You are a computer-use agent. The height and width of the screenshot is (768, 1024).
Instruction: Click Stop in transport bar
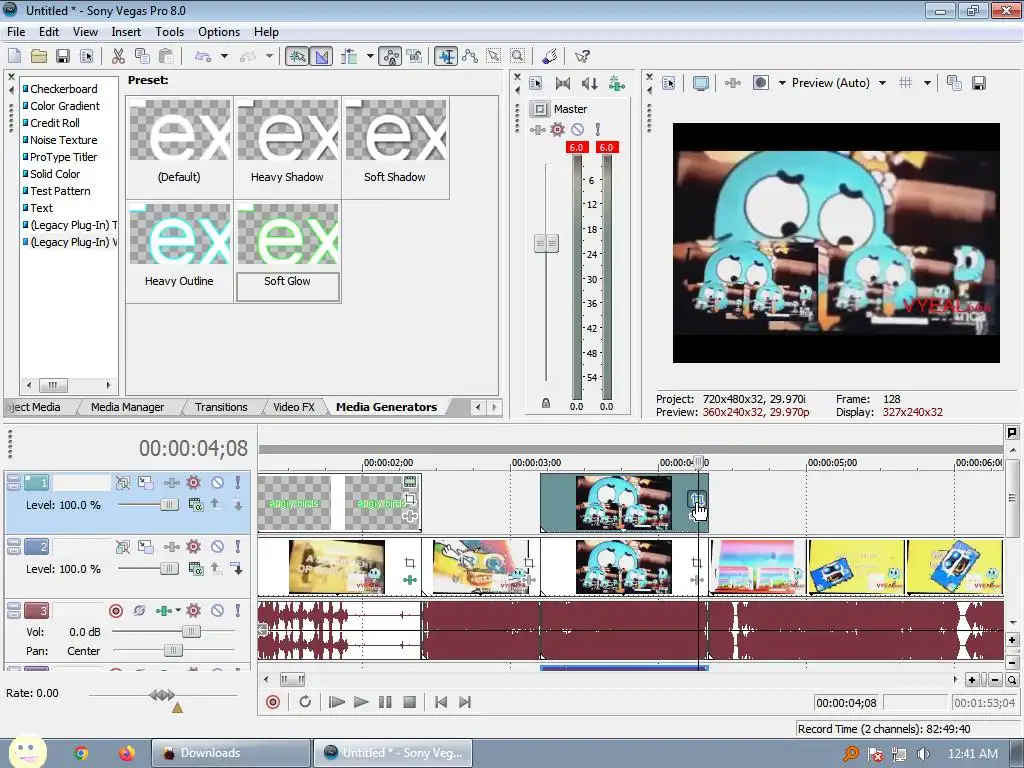pyautogui.click(x=409, y=702)
